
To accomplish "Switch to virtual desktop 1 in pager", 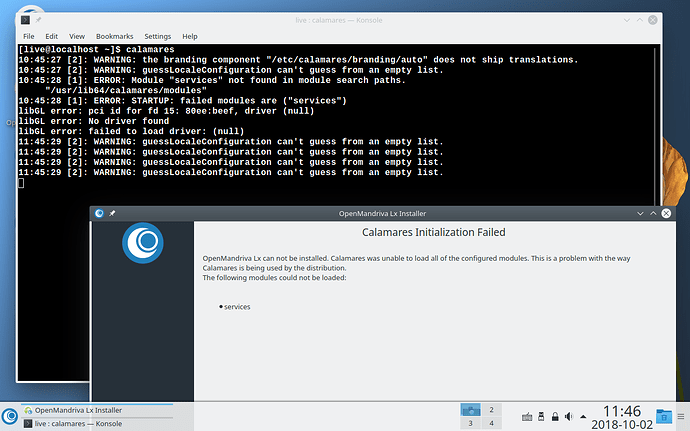I will pyautogui.click(x=470, y=410).
